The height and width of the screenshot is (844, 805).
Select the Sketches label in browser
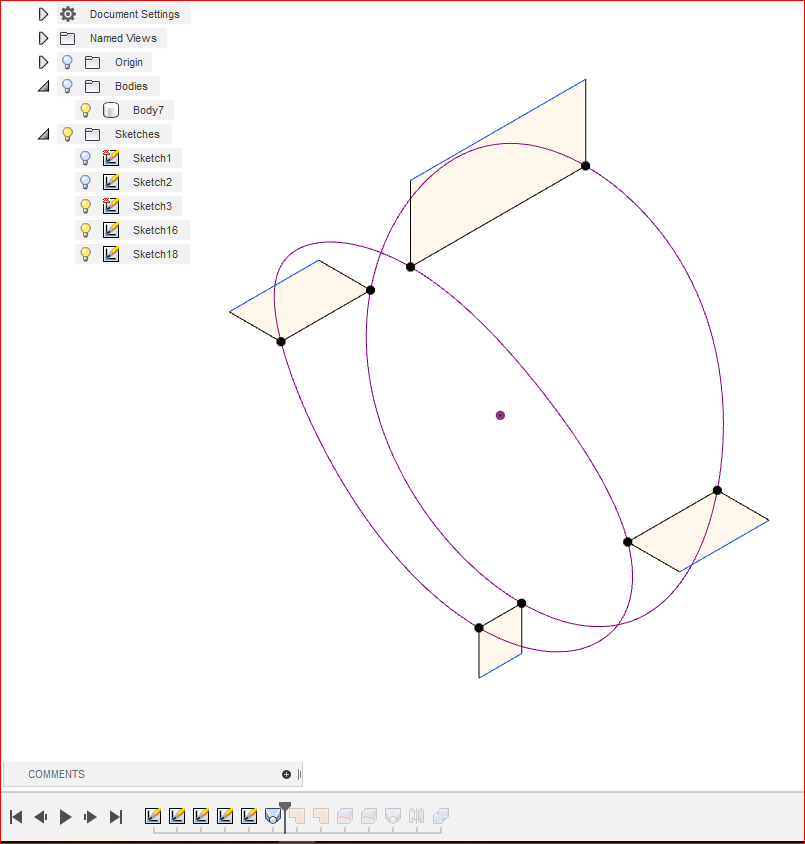pos(137,134)
